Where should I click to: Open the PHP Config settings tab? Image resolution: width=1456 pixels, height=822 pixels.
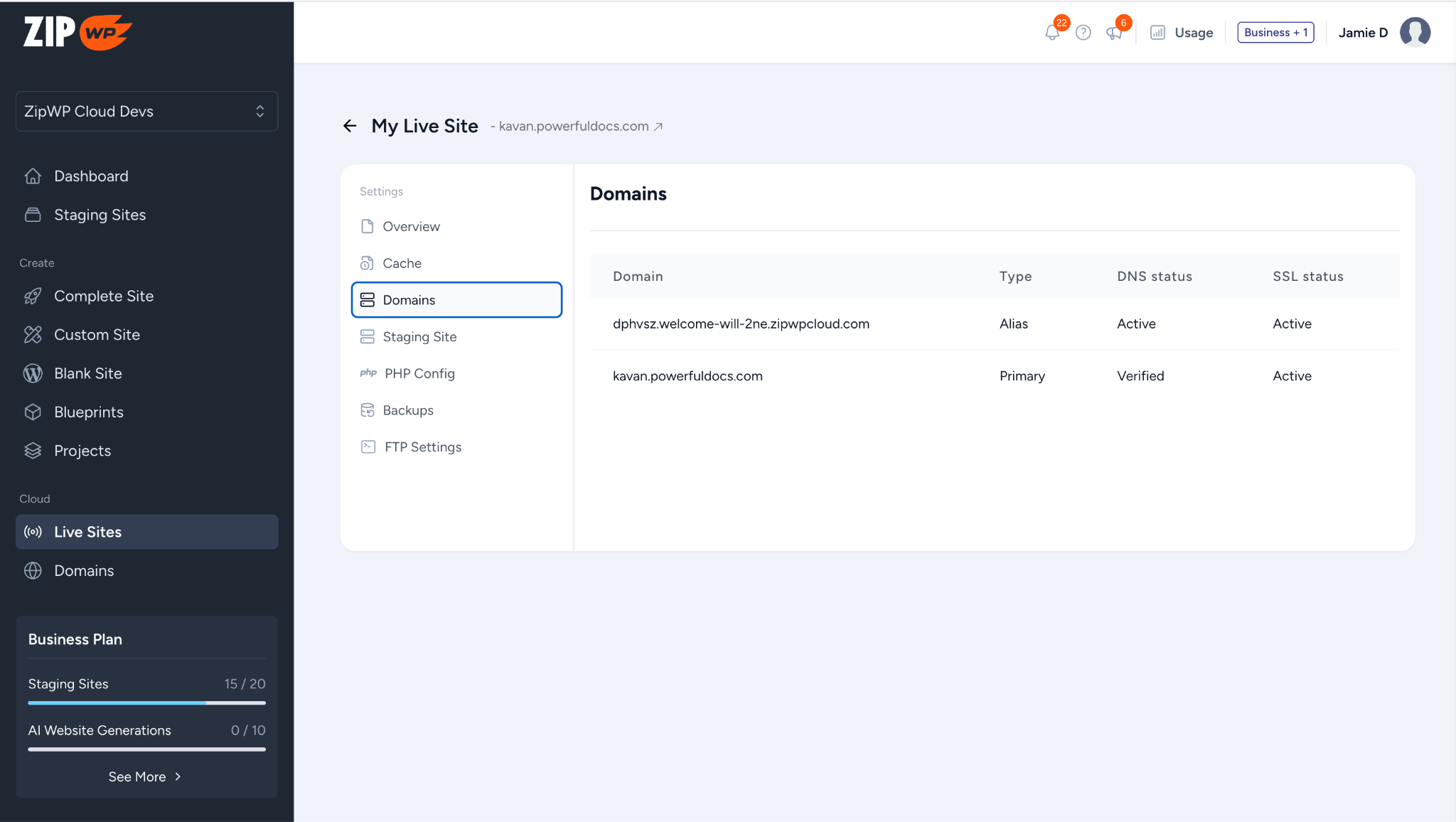point(419,373)
